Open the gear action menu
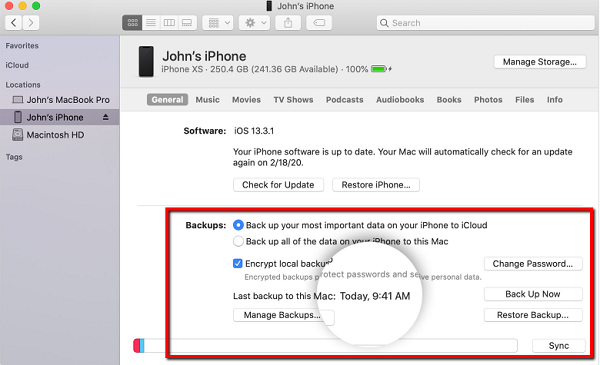600x365 pixels. (255, 23)
